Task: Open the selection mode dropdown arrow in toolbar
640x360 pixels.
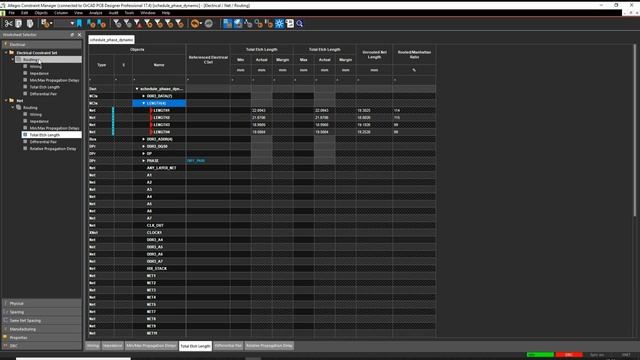Action: click(51, 24)
